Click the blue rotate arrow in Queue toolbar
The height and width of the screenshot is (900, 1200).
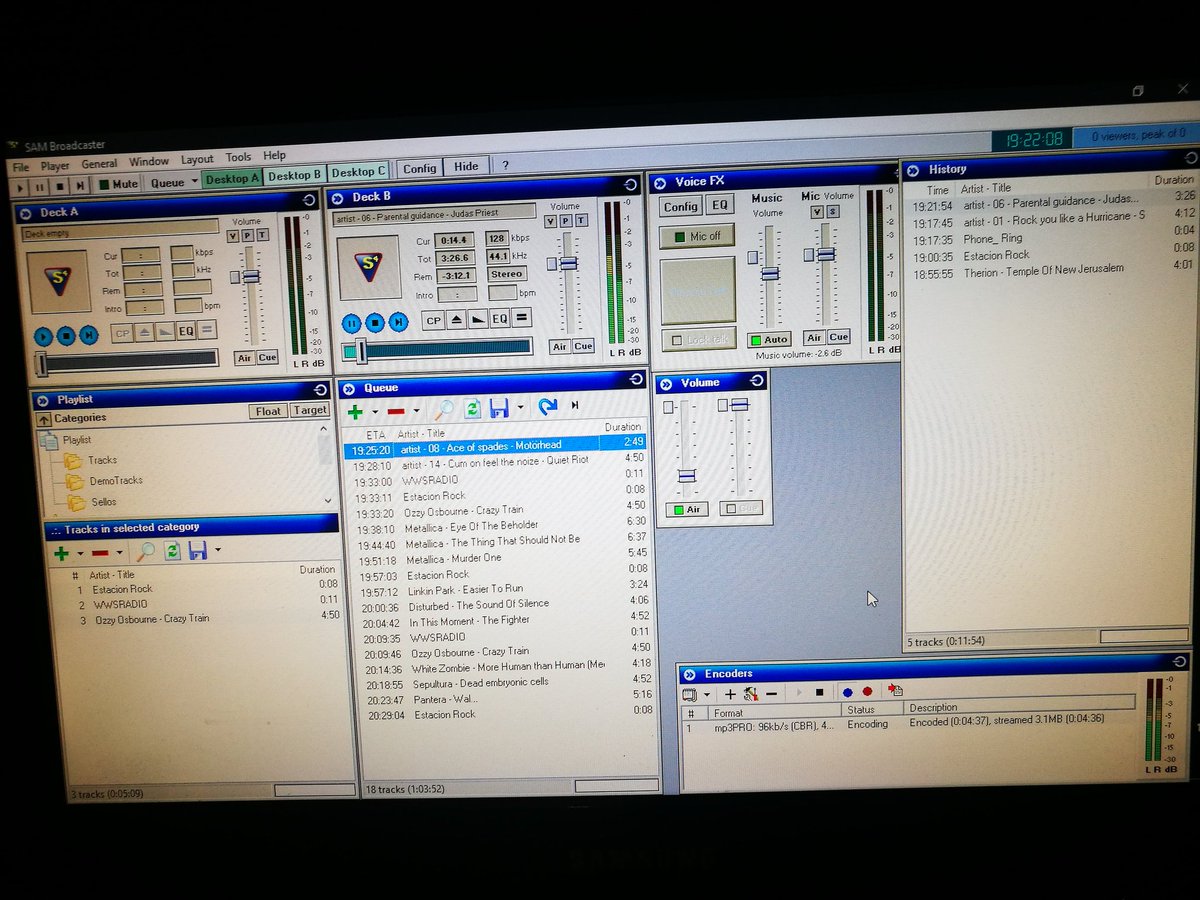click(547, 406)
